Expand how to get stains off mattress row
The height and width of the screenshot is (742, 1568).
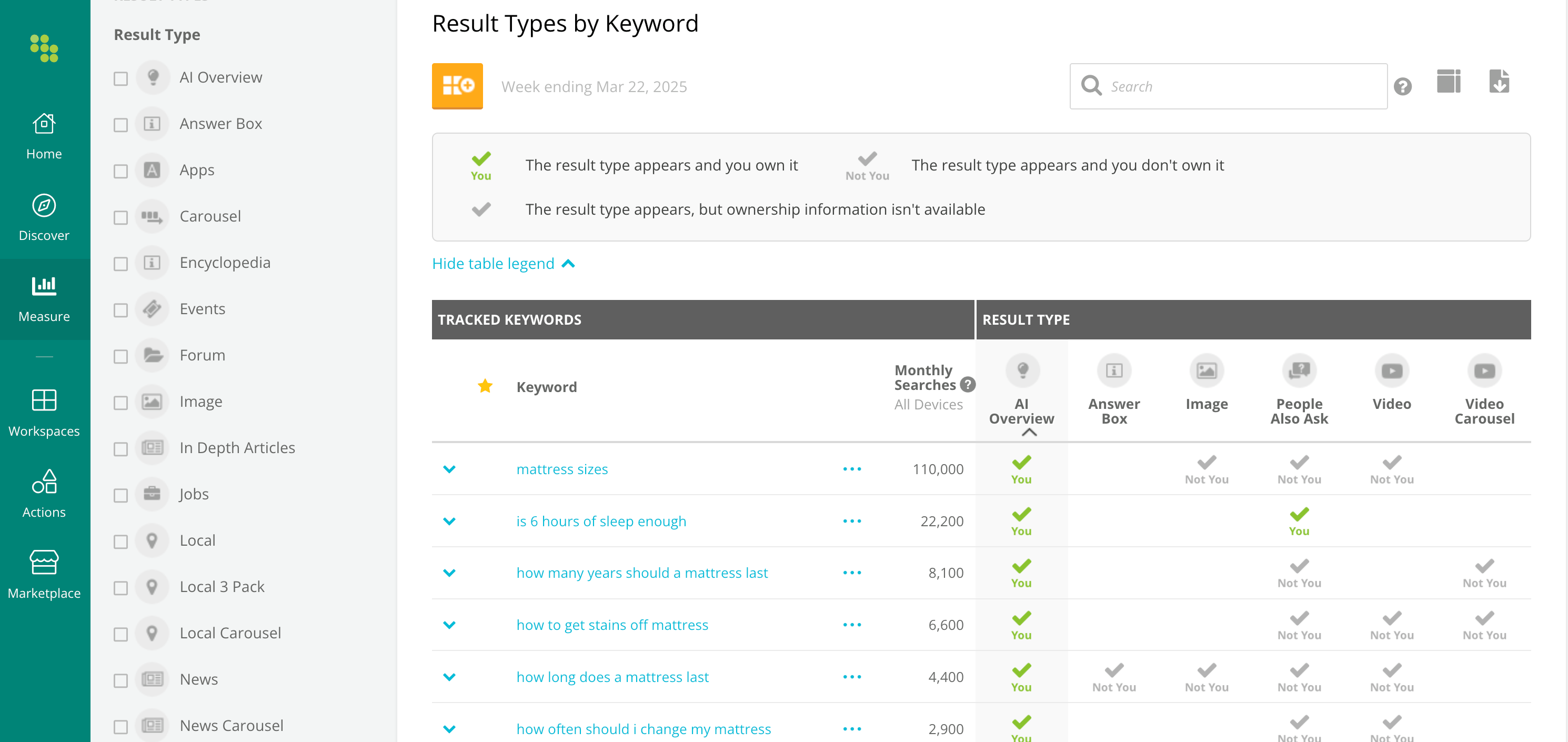coord(449,625)
